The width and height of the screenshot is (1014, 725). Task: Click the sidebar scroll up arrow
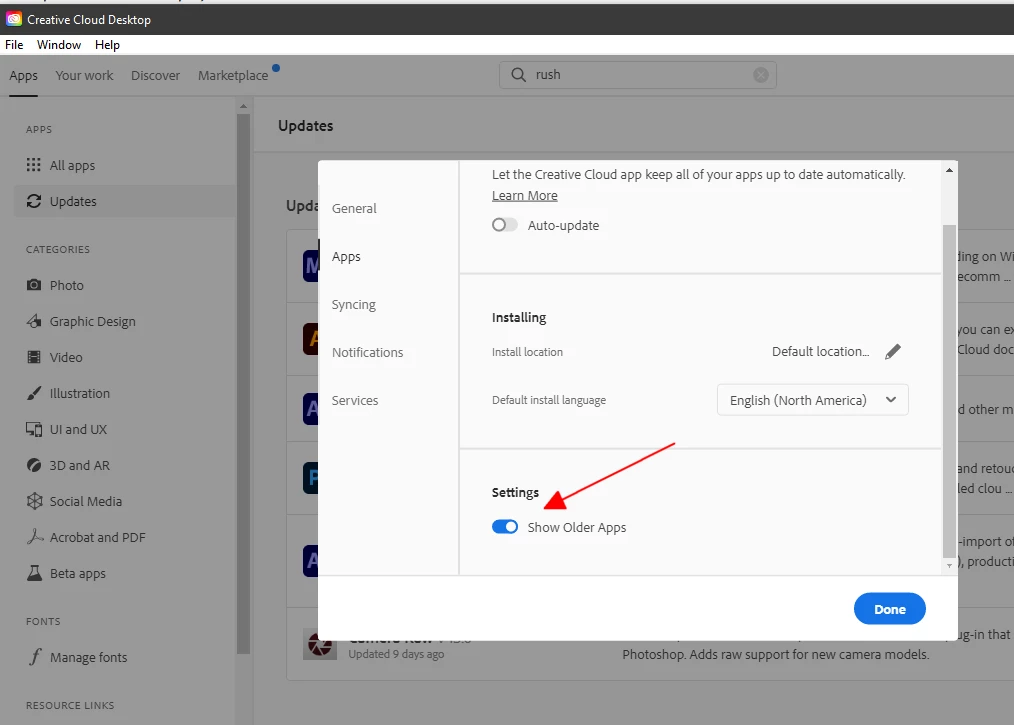[243, 106]
